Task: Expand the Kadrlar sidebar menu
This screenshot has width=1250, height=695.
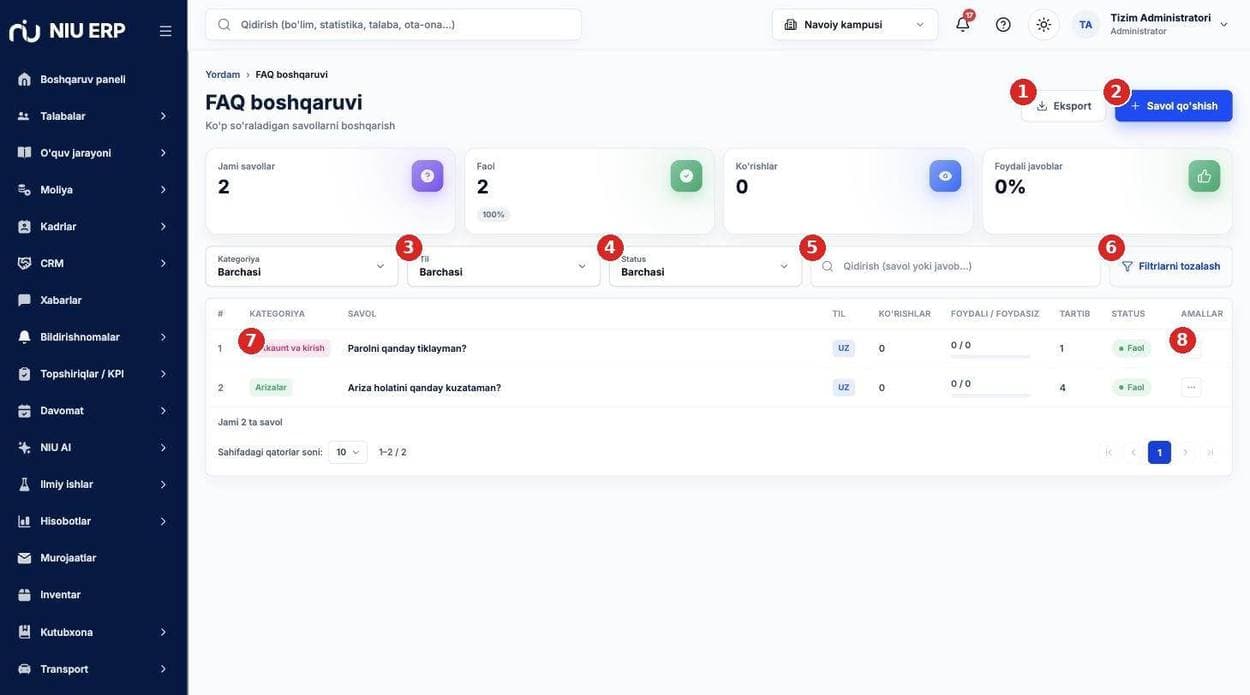Action: (94, 227)
